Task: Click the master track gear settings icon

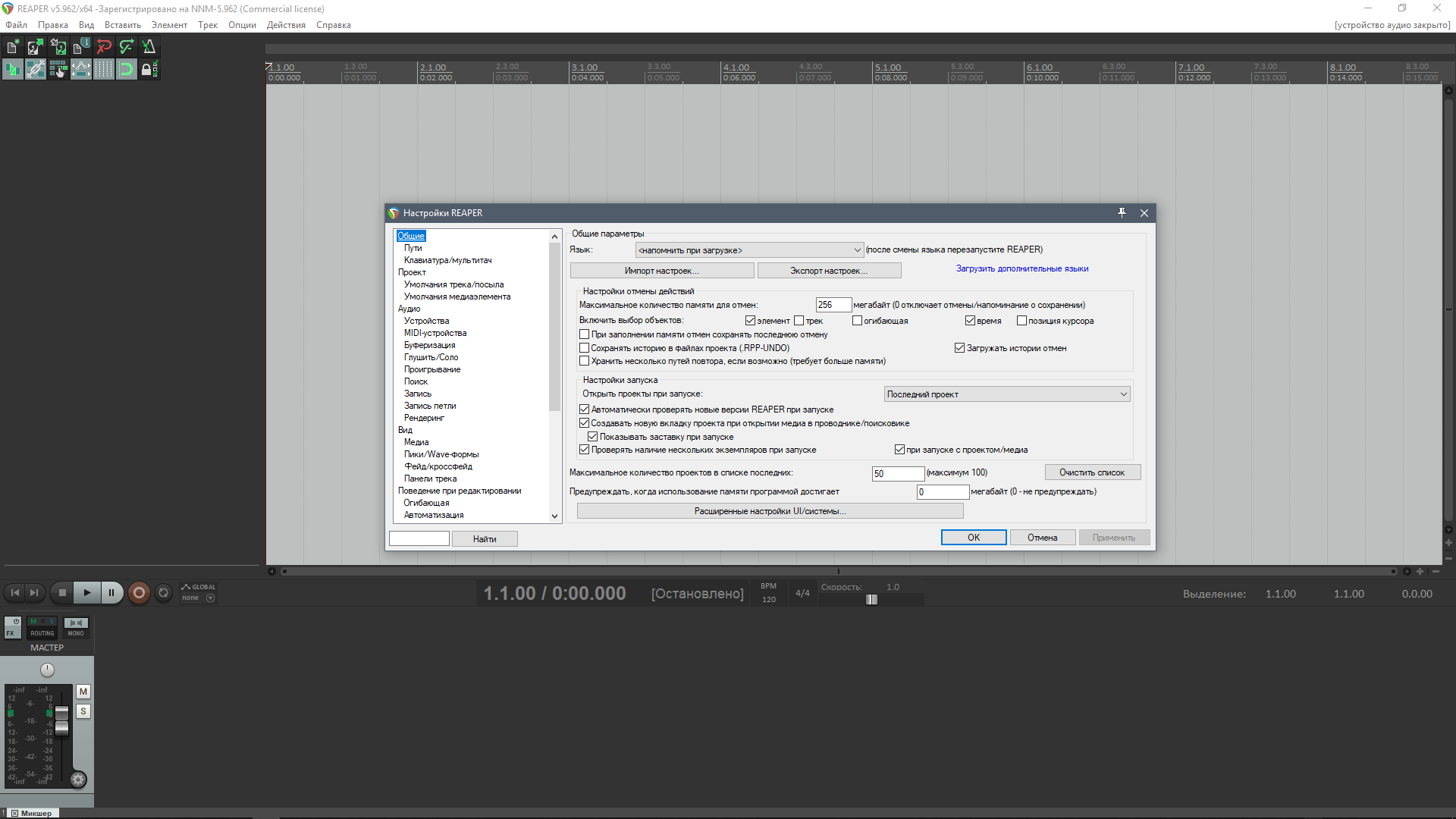Action: pos(78,780)
